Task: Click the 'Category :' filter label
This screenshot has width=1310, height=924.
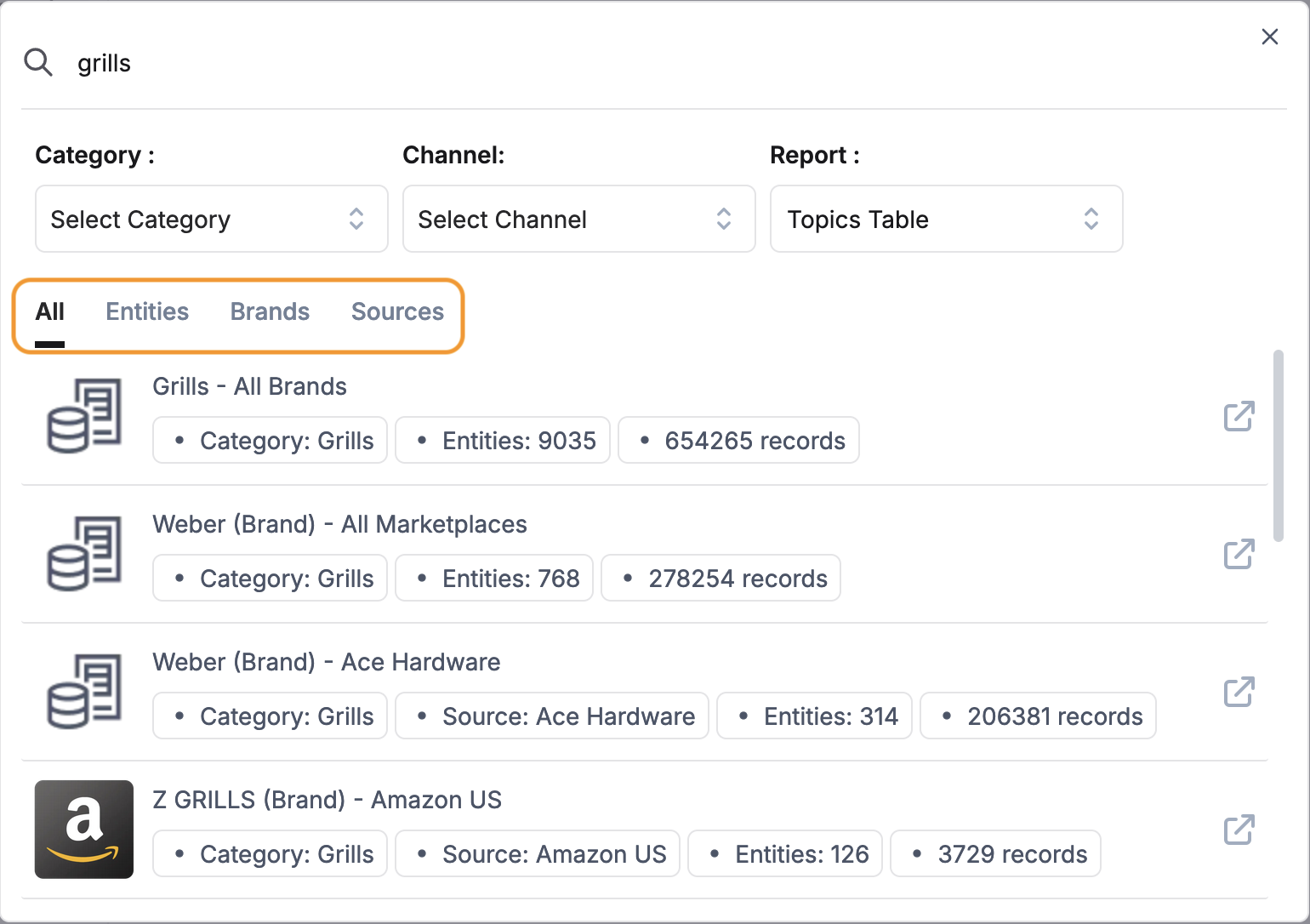Action: [x=94, y=155]
